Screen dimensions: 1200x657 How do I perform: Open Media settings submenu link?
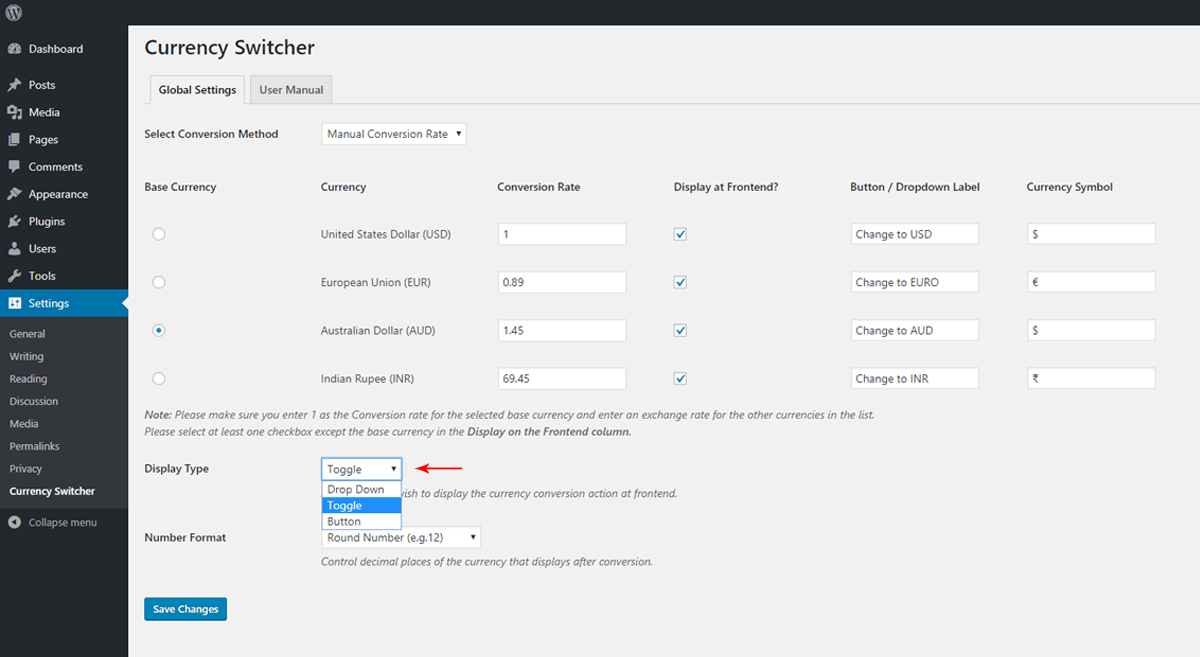[x=24, y=424]
